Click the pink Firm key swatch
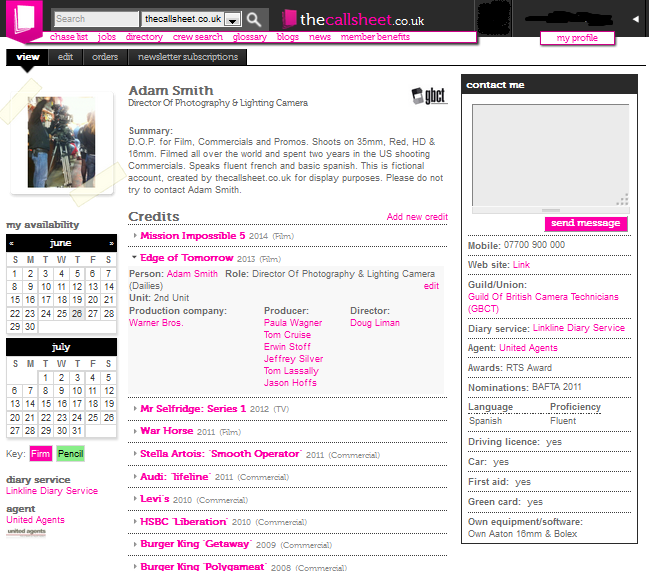 [x=41, y=454]
